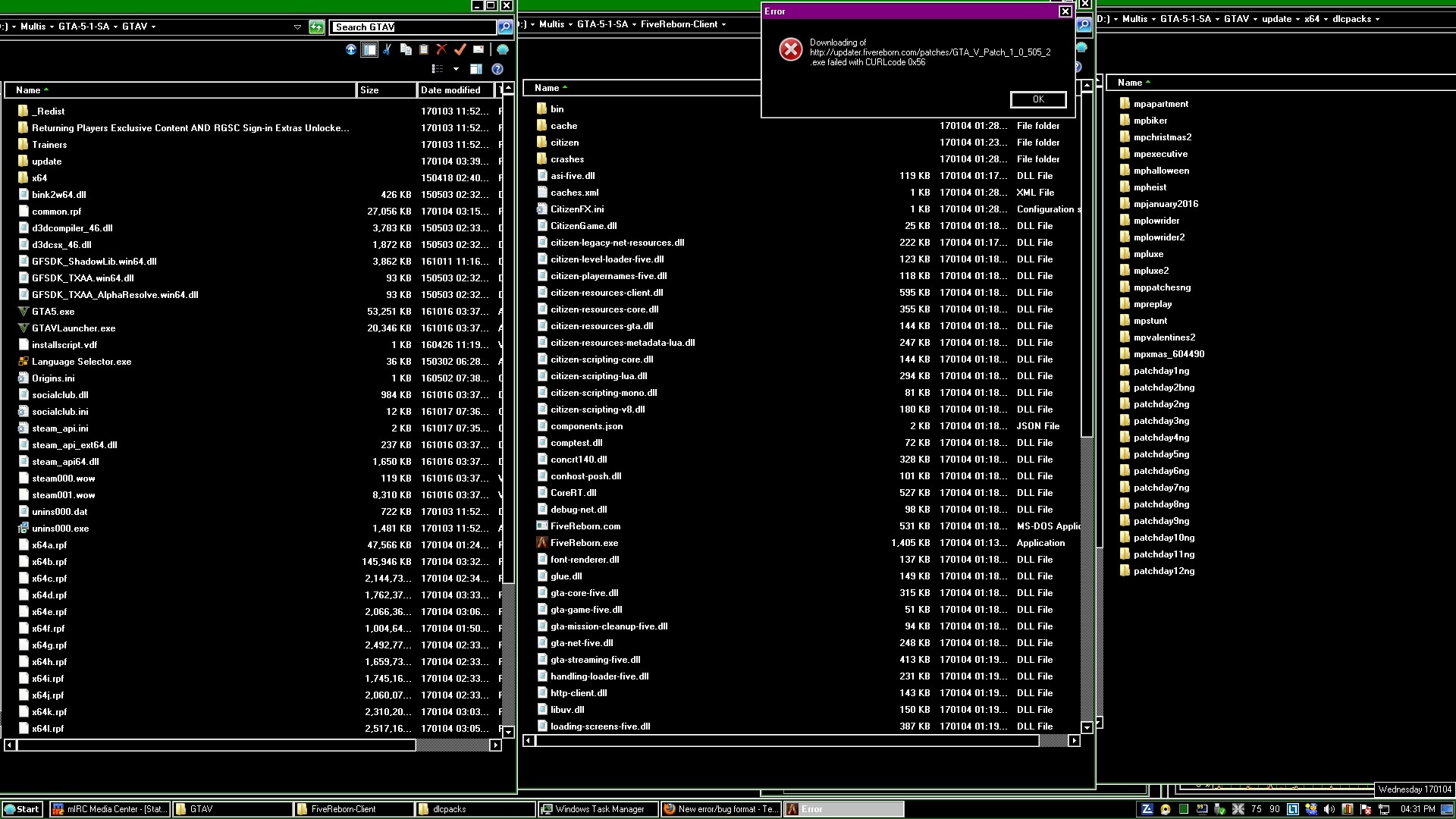Click the red X Delete icon
Screen dimensions: 1456x819
(x=442, y=49)
